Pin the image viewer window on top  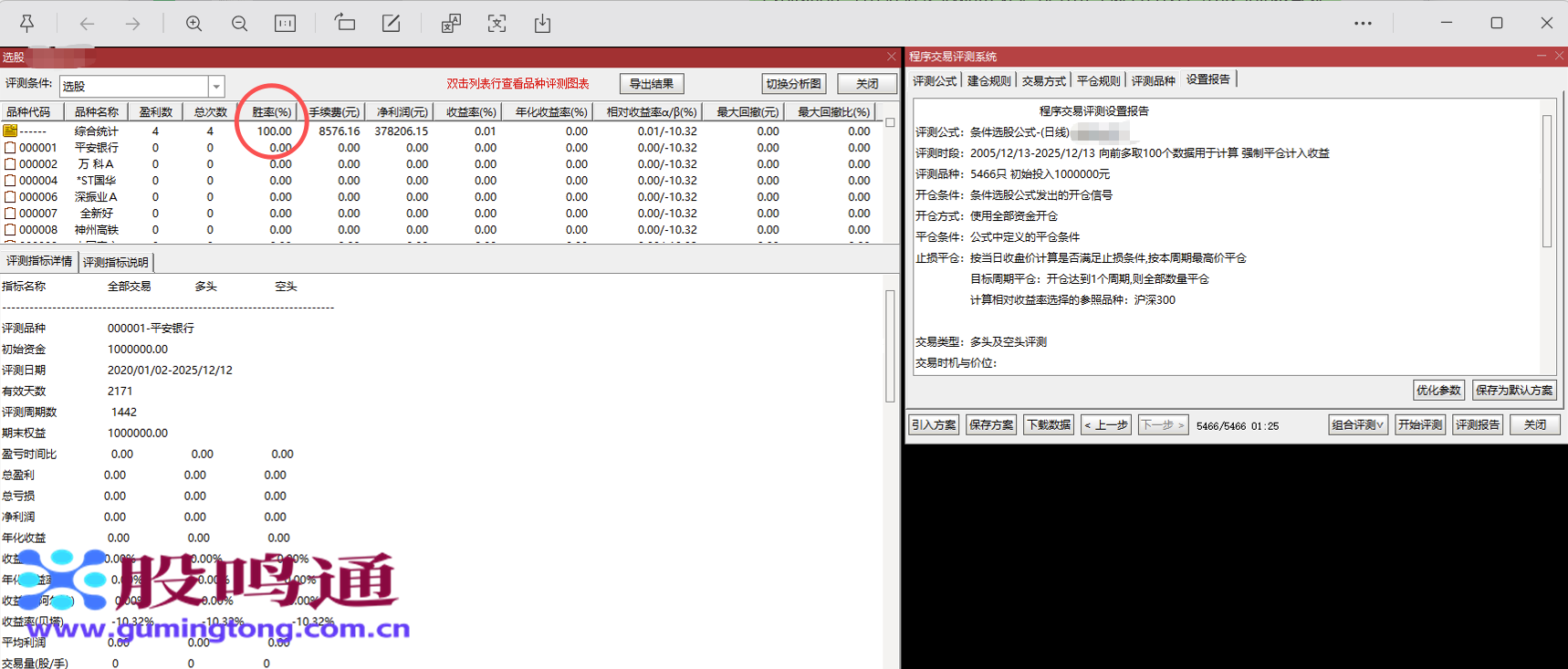click(27, 24)
